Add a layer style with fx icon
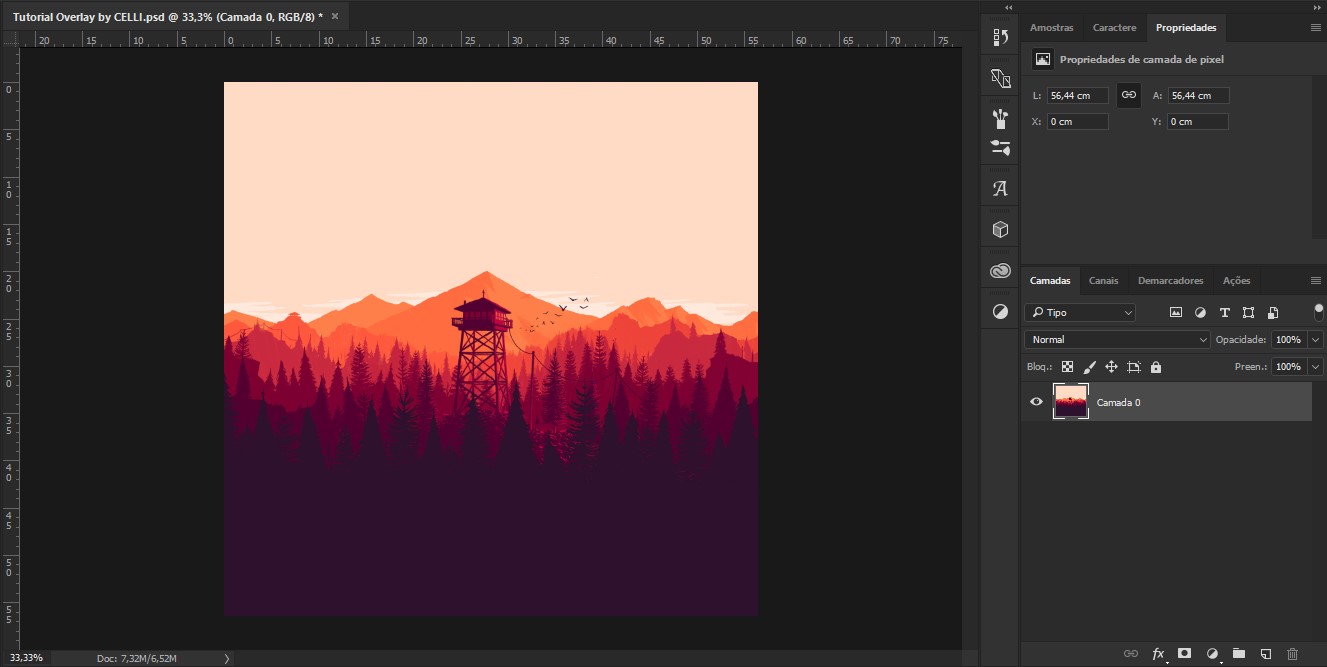The image size is (1327, 667). [x=1158, y=653]
